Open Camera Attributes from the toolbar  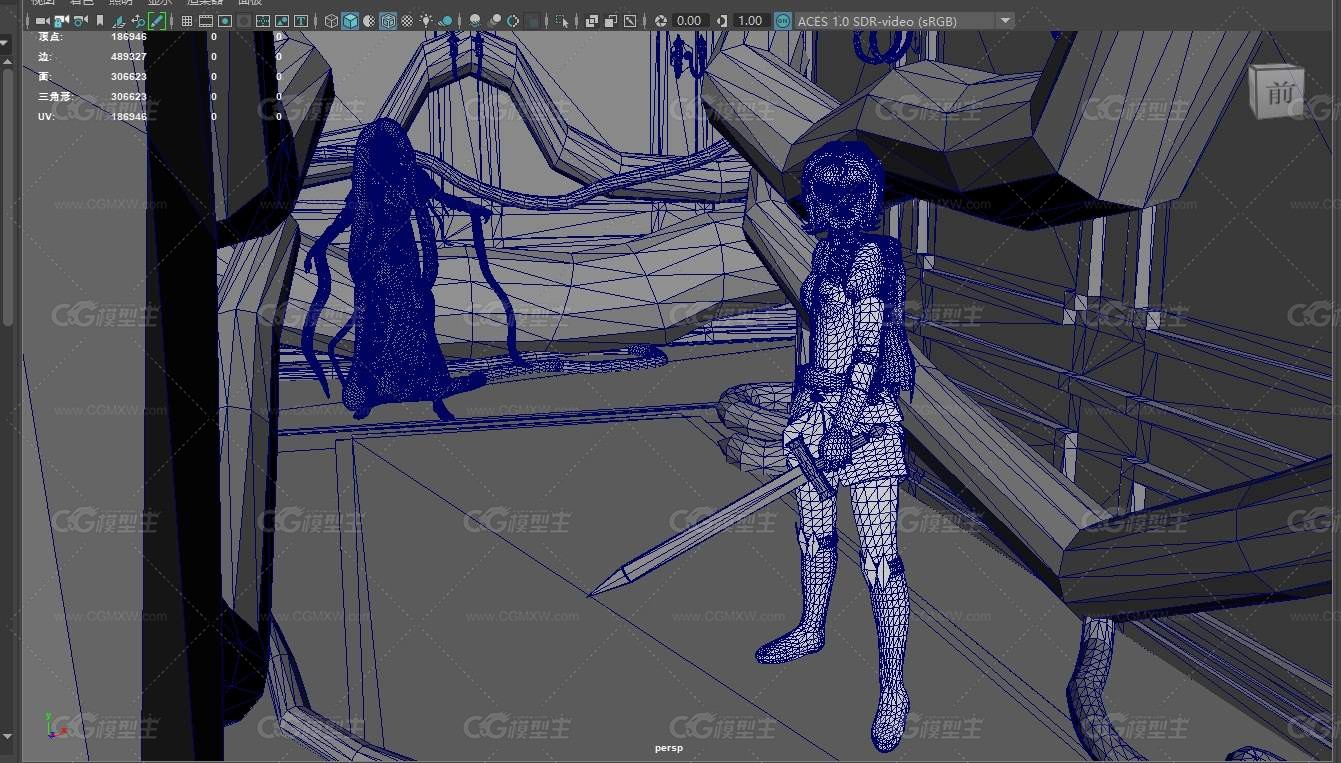click(80, 20)
